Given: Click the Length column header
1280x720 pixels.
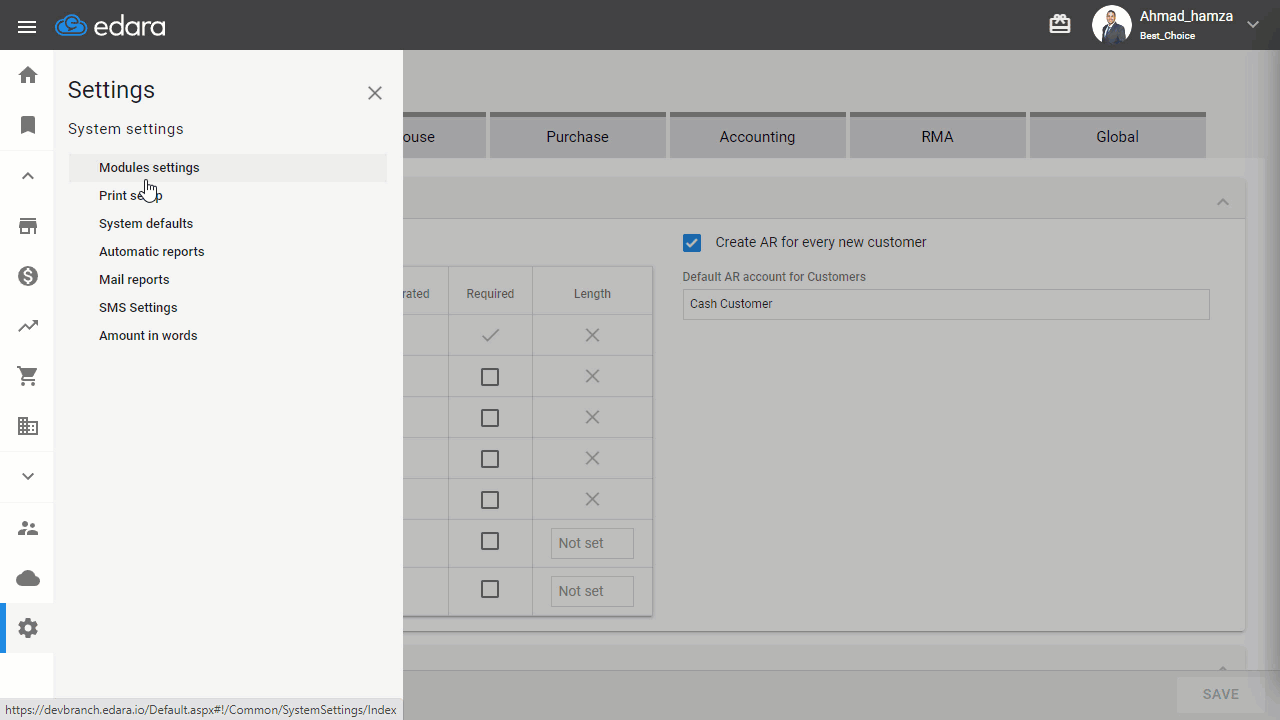Looking at the screenshot, I should (x=592, y=294).
